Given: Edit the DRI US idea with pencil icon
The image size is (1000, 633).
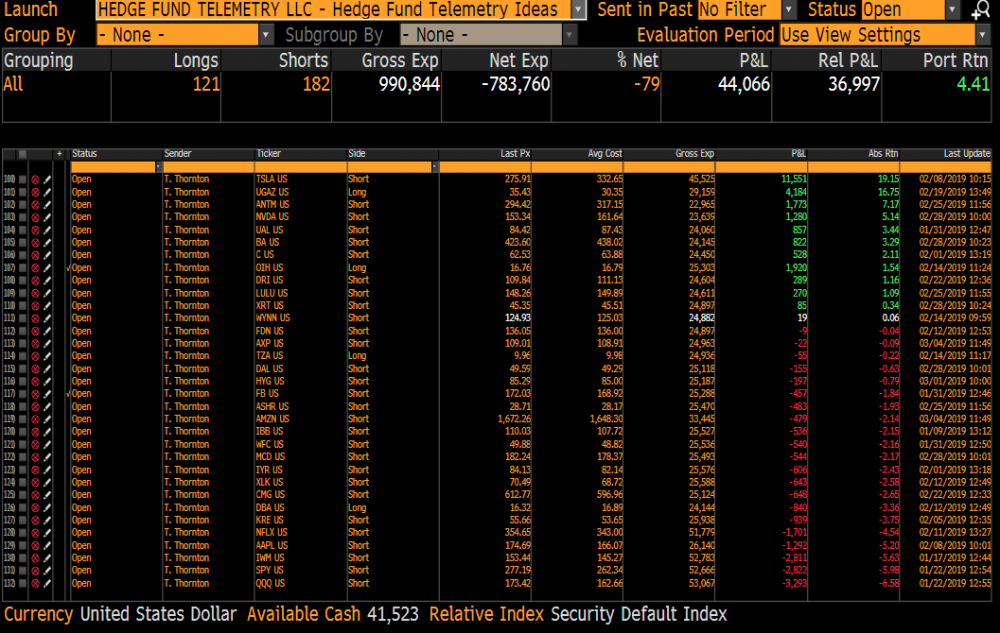Looking at the screenshot, I should (x=47, y=280).
